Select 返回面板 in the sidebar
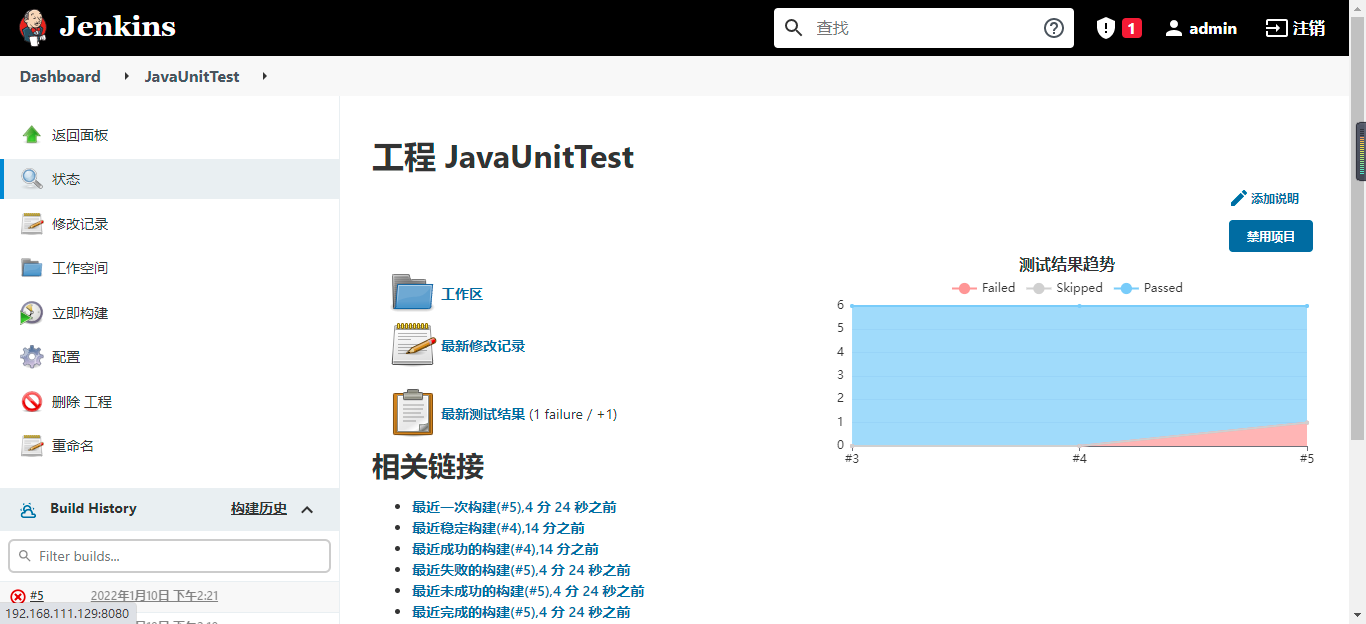Screen dimensions: 1366x624 pos(80,135)
